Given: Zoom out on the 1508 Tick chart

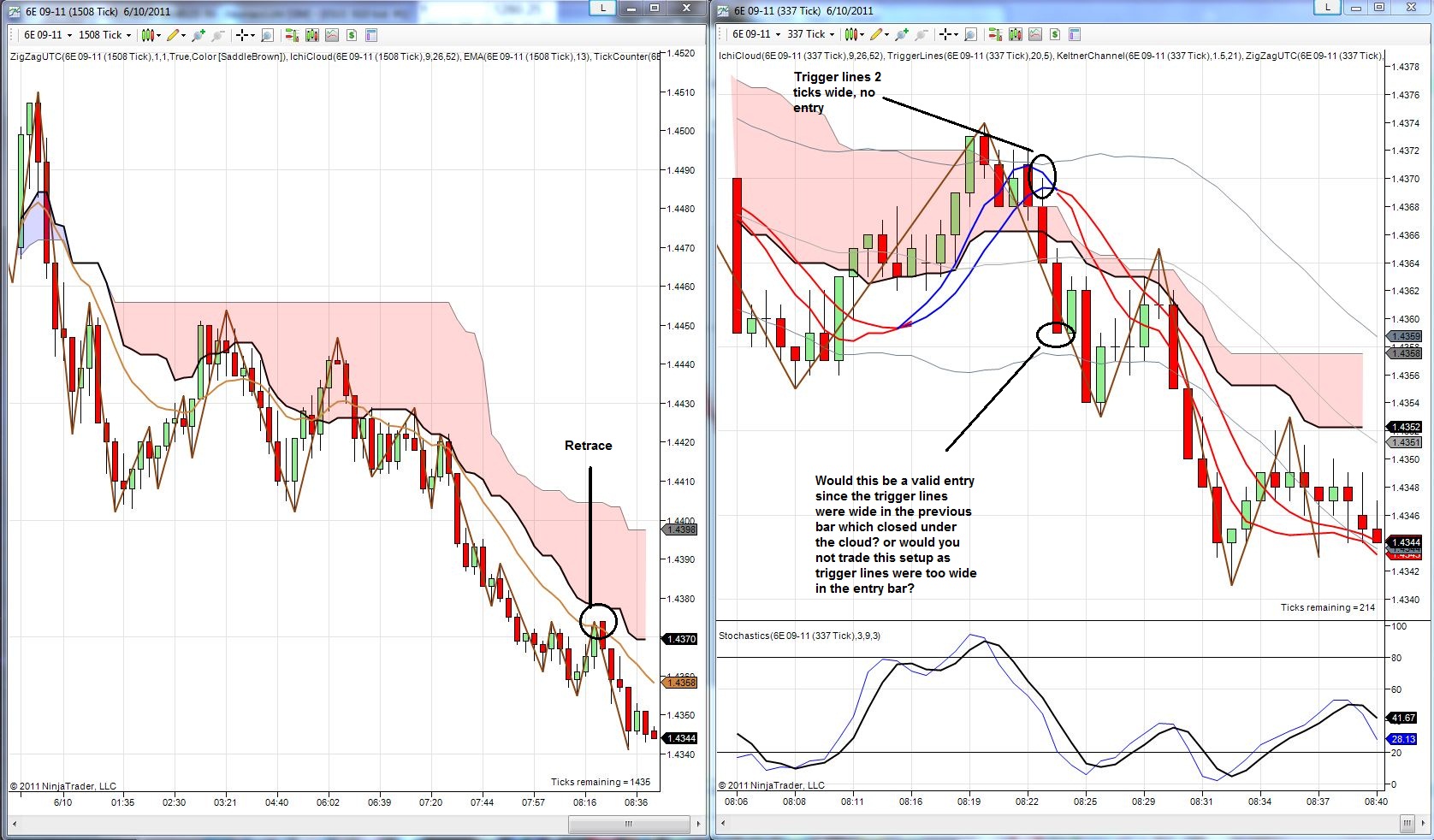Looking at the screenshot, I should pos(217,35).
